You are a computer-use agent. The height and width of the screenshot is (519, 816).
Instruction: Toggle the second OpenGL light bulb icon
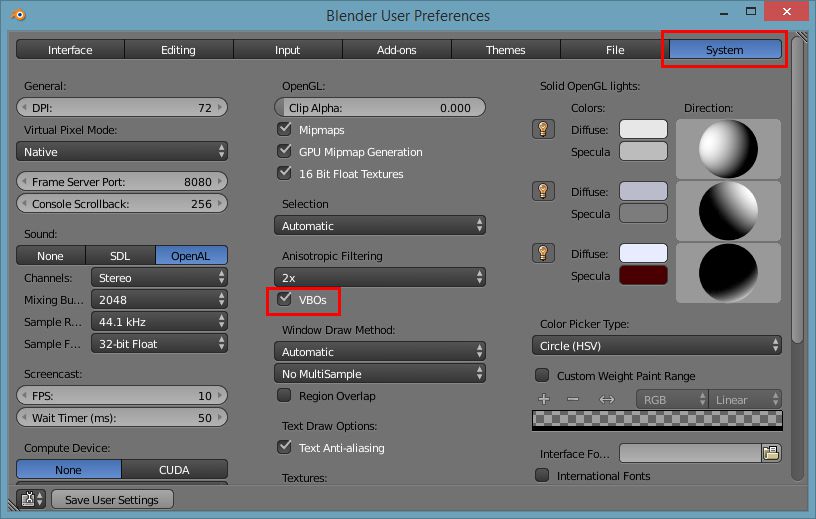tap(543, 191)
